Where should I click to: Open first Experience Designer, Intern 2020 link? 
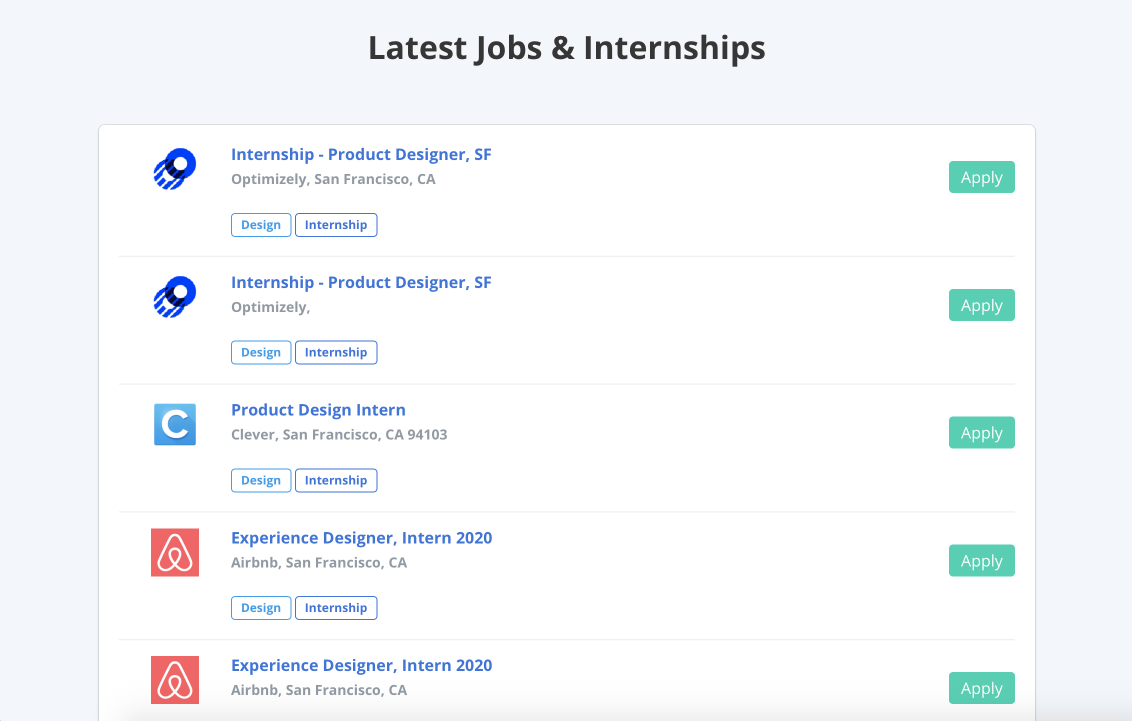point(362,538)
